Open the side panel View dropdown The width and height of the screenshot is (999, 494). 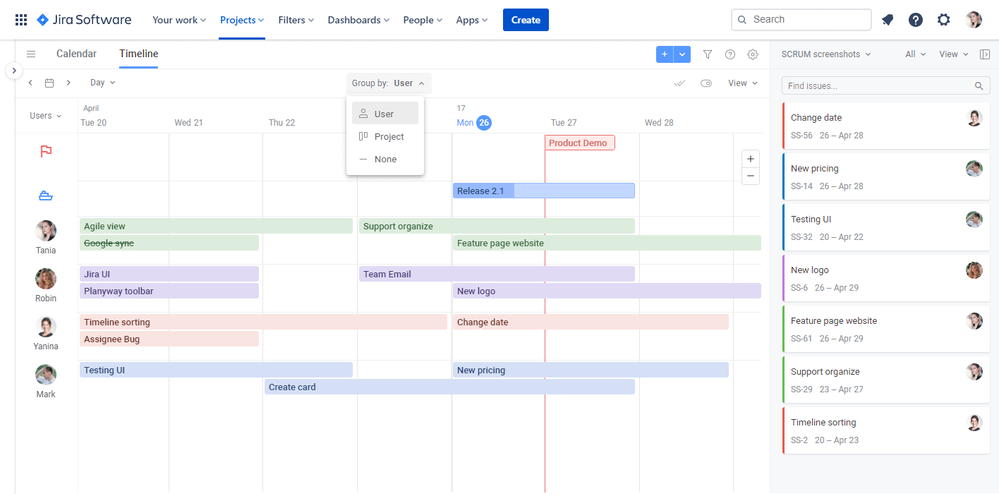coord(954,54)
